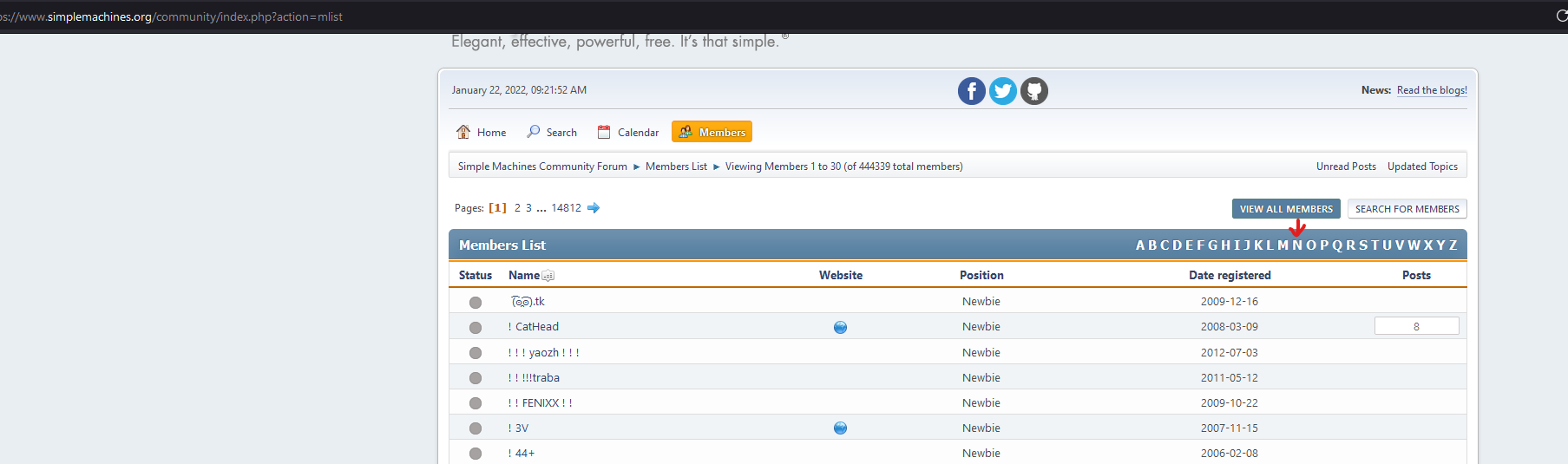This screenshot has height=464, width=1568.
Task: Click status indicator for ! ! ! yaozh ! ! !
Action: click(x=476, y=353)
